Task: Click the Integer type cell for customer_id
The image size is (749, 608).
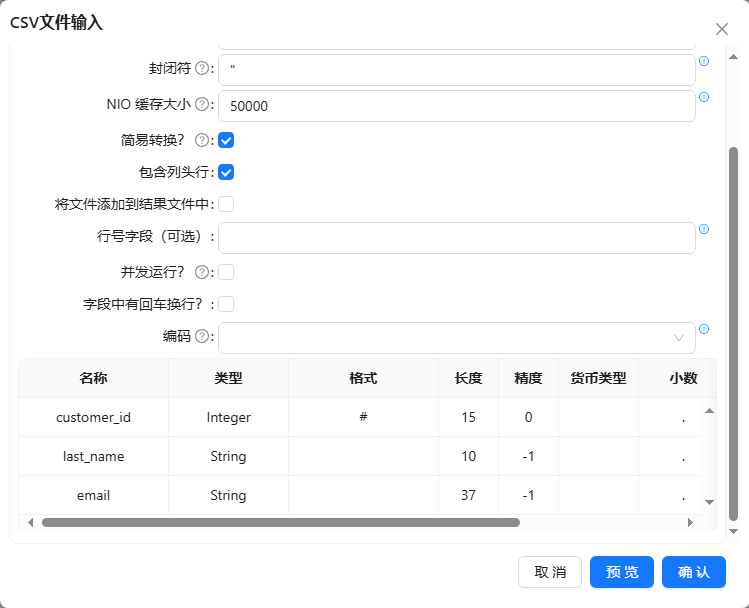Action: point(228,417)
